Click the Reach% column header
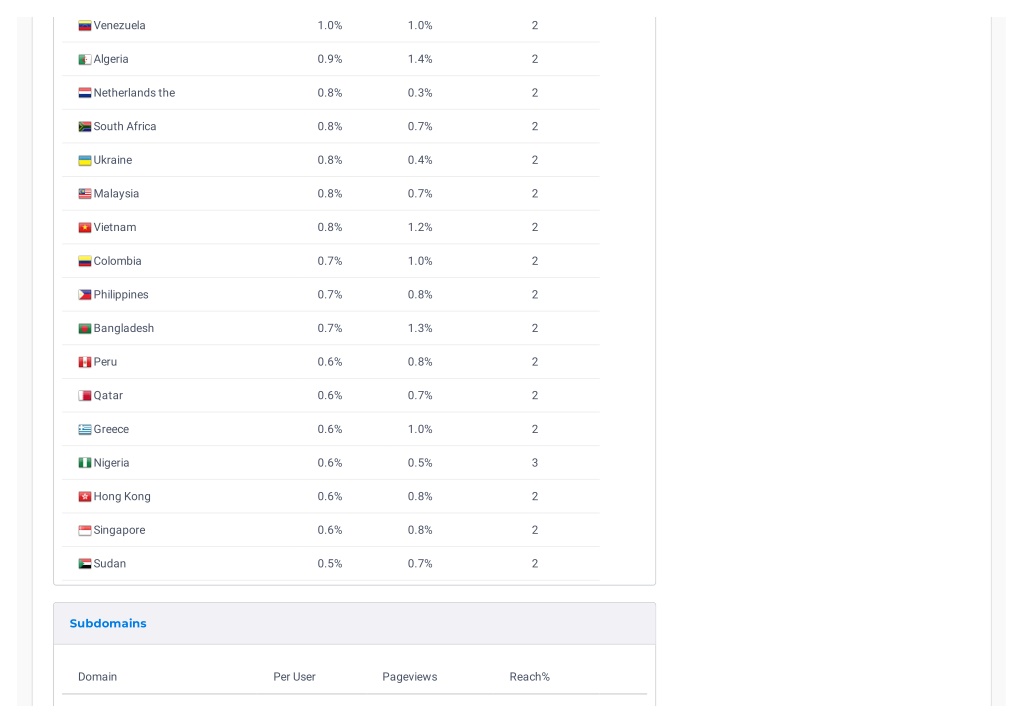The height and width of the screenshot is (723, 1024). coord(530,677)
